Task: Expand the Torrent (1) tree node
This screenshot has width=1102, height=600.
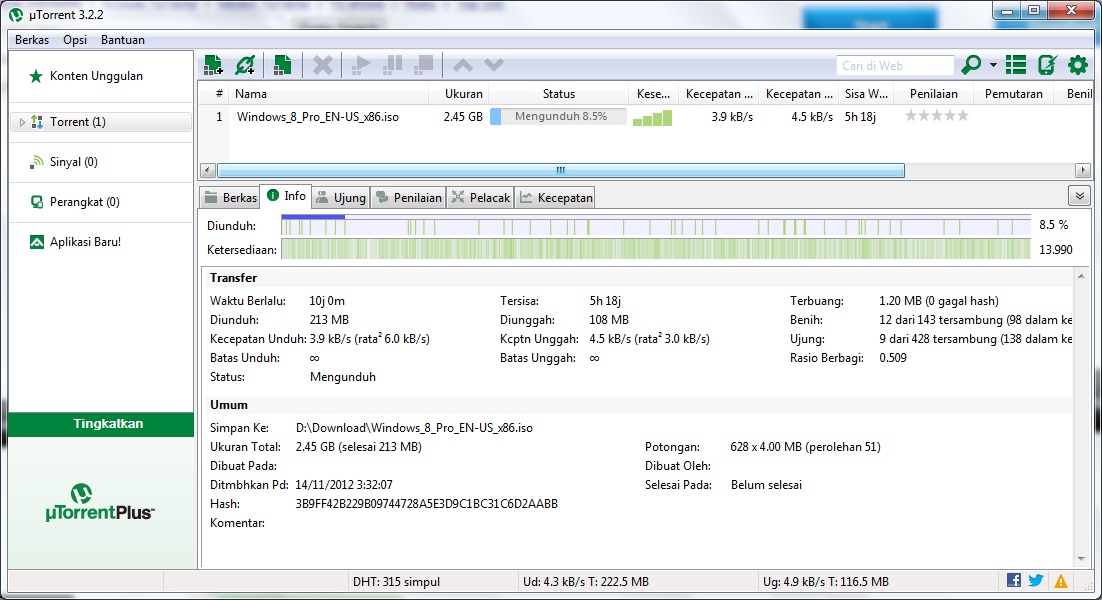Action: click(22, 122)
